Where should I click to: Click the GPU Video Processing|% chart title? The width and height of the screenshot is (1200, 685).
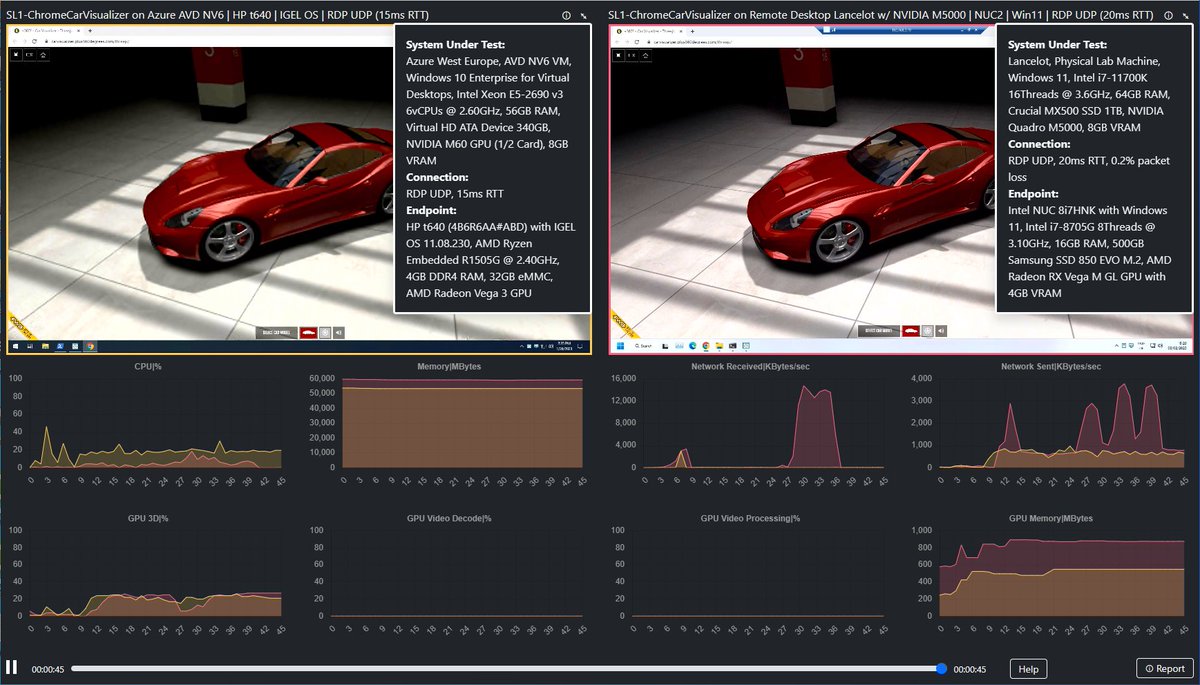[749, 519]
